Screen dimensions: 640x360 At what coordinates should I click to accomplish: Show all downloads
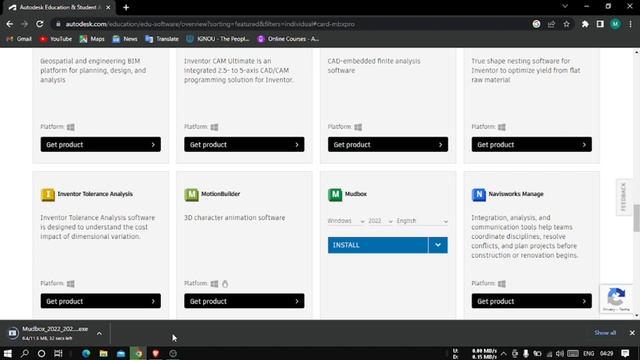[x=605, y=333]
